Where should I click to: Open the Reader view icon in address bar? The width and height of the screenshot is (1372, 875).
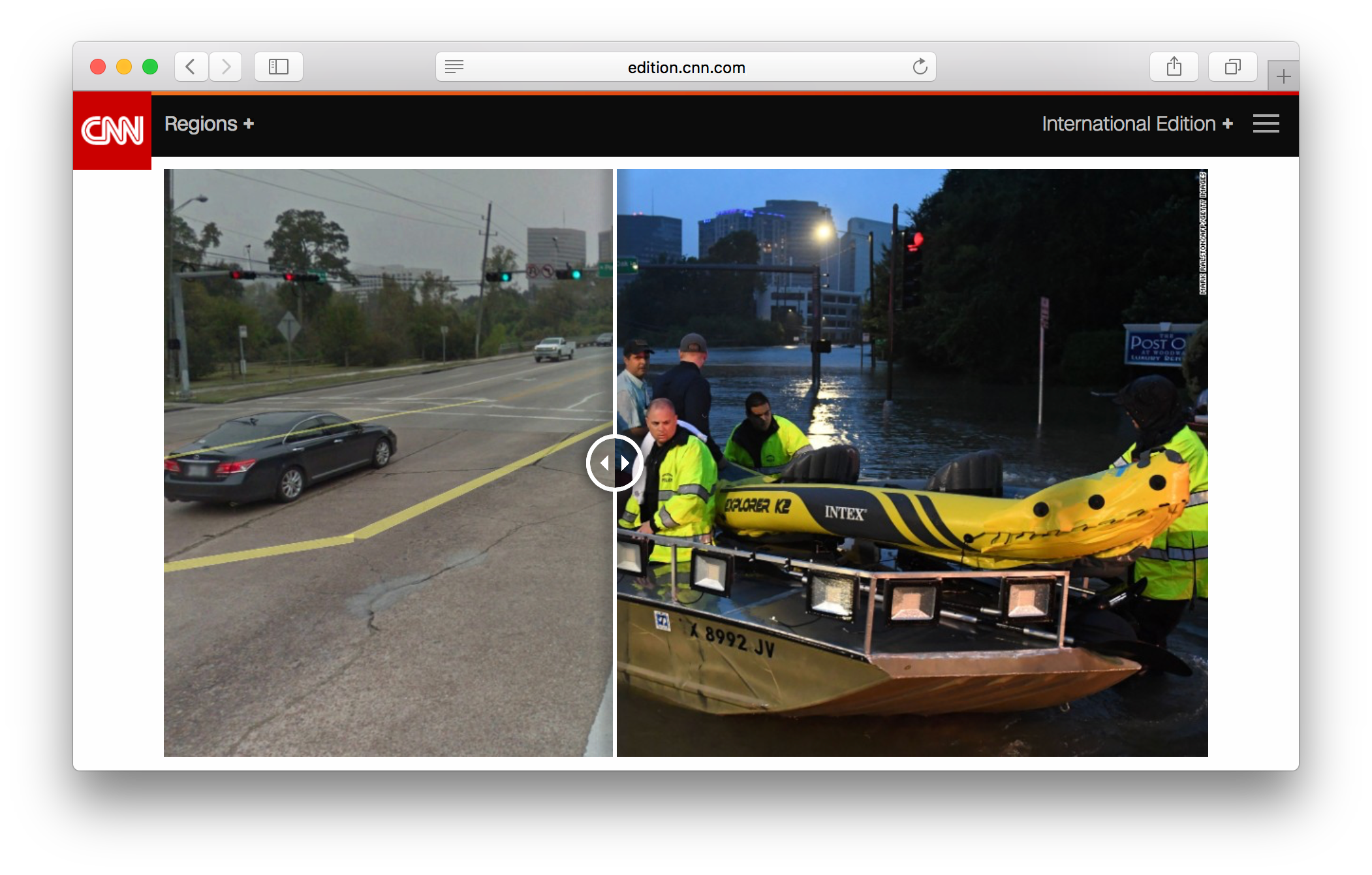click(454, 67)
